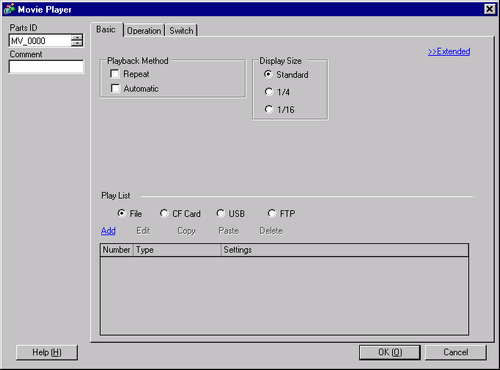The height and width of the screenshot is (370, 500).
Task: Confirm with the OK button
Action: (x=390, y=352)
